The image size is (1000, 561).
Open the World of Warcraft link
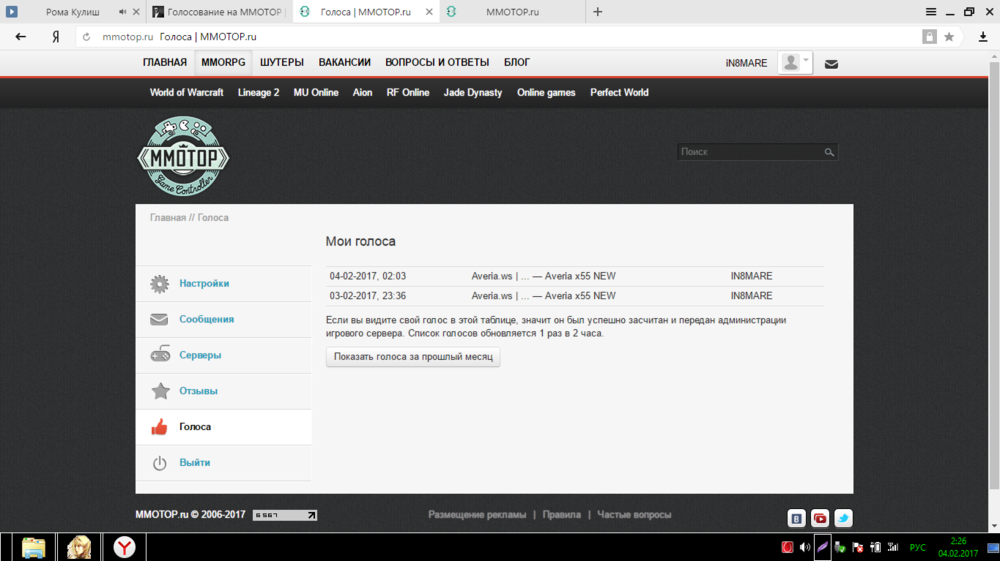(188, 93)
